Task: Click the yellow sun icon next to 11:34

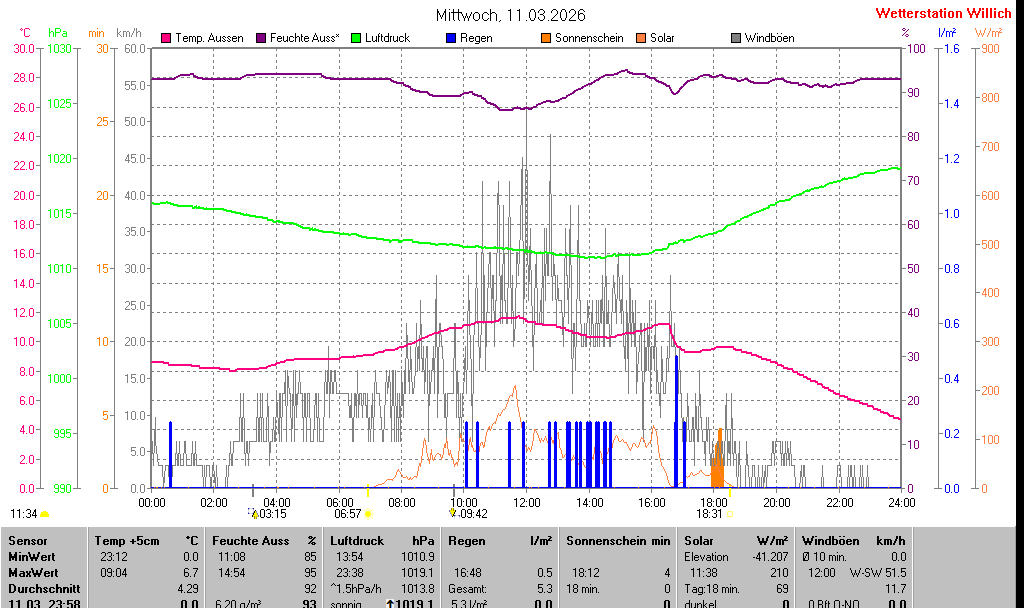Action: click(45, 514)
